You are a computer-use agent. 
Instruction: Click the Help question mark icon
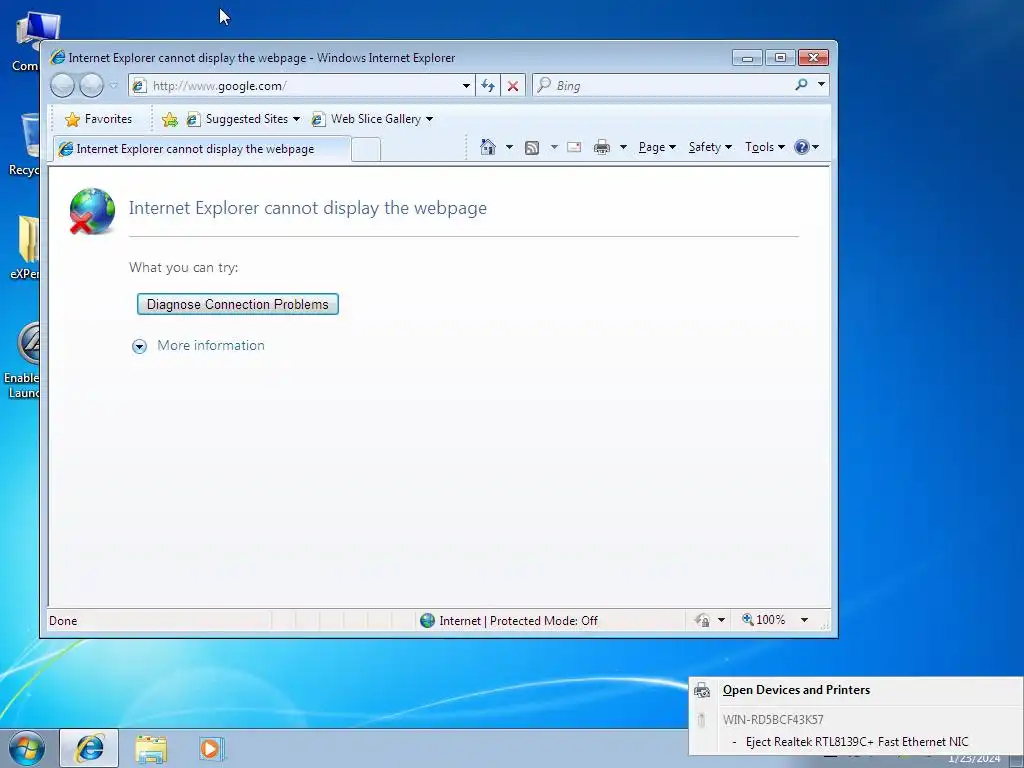coord(801,147)
